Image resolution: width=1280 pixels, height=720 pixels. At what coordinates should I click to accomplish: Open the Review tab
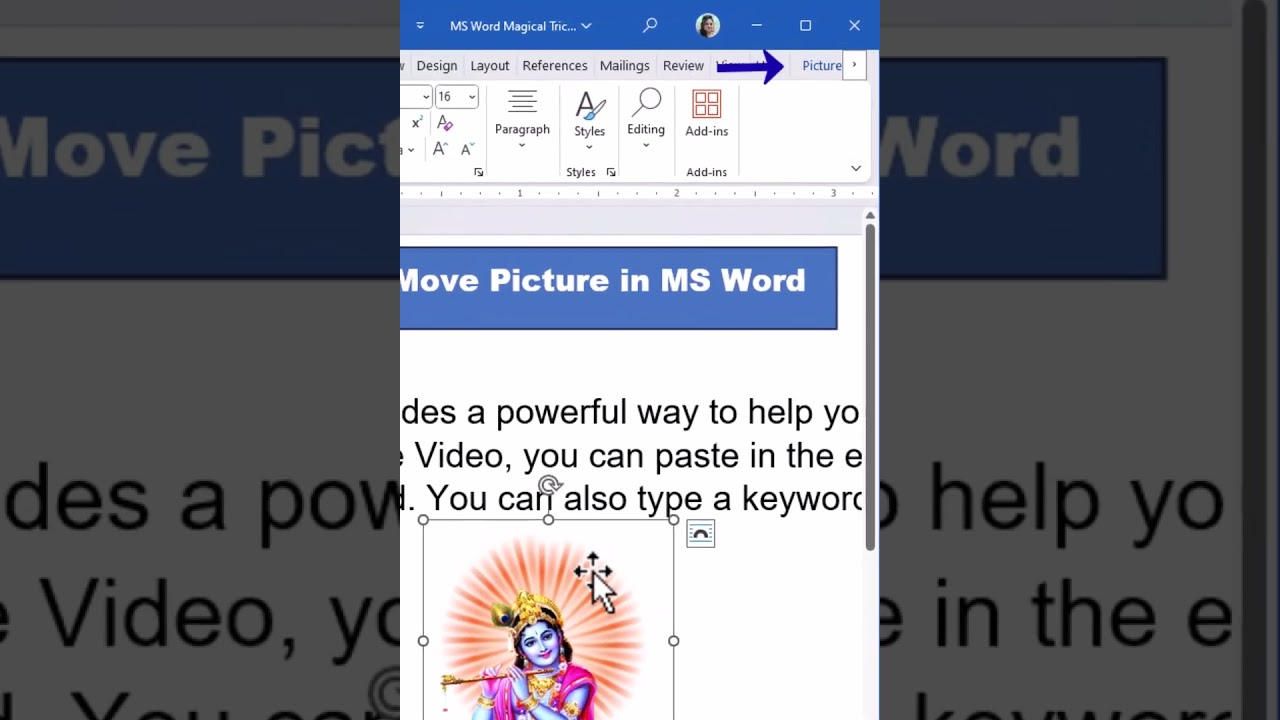[683, 65]
